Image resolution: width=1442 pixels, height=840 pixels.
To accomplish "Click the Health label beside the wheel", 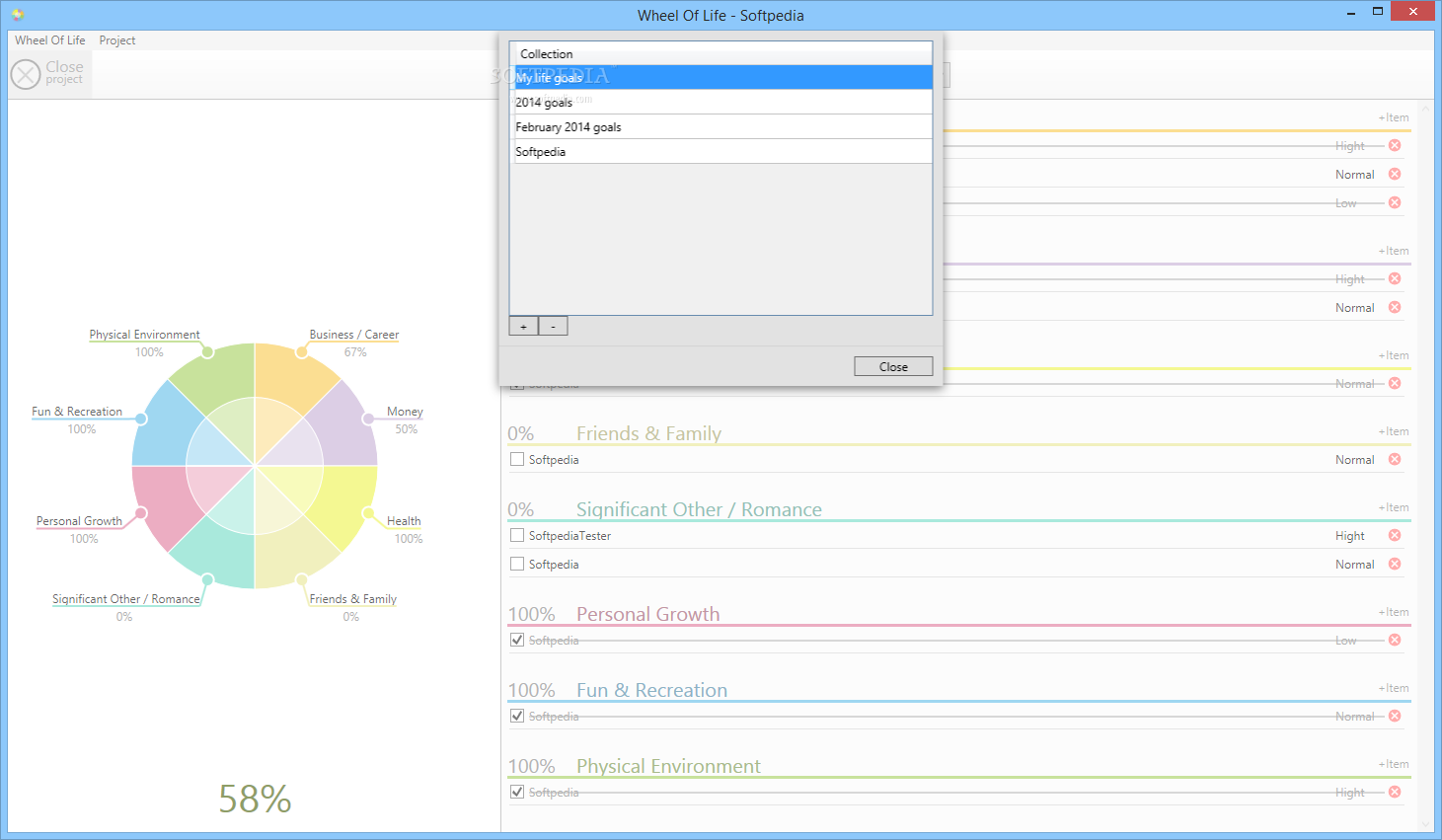I will coord(404,521).
